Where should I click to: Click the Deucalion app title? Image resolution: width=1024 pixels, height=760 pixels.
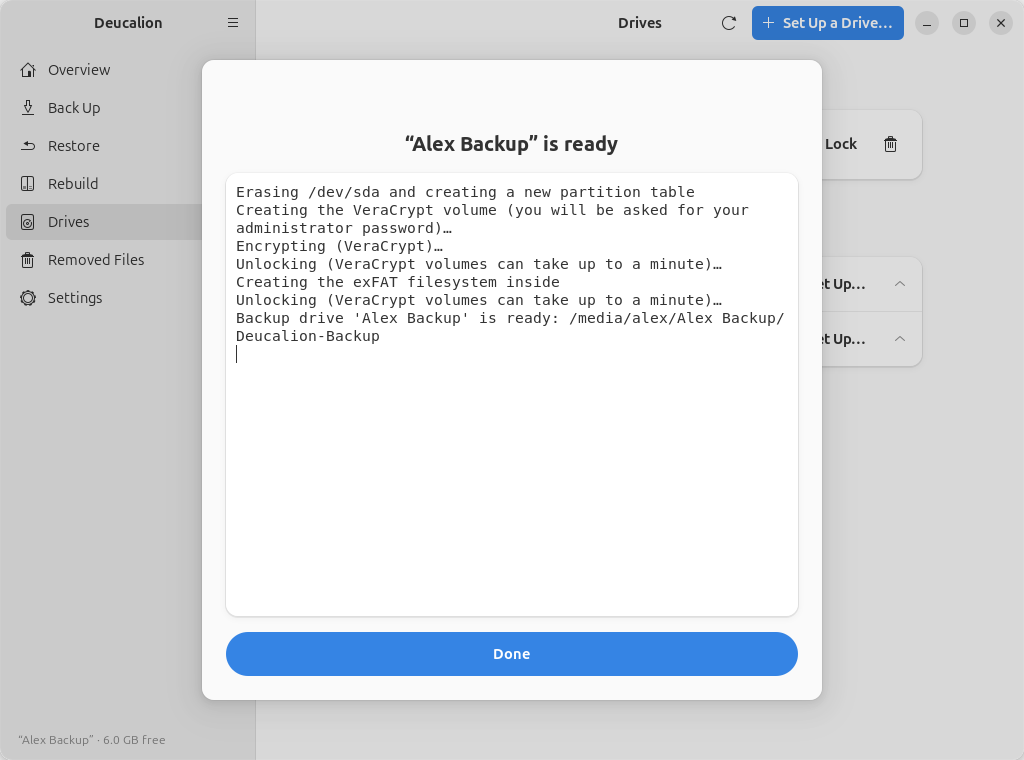tap(128, 23)
